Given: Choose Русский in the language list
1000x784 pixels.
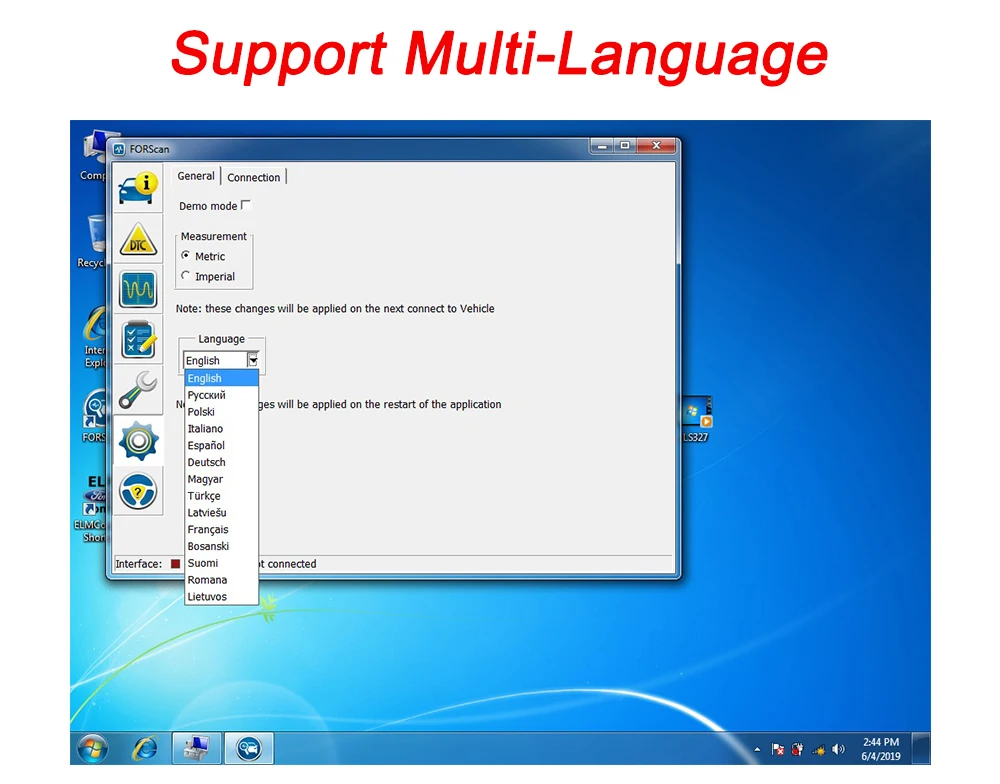Looking at the screenshot, I should click(x=221, y=395).
